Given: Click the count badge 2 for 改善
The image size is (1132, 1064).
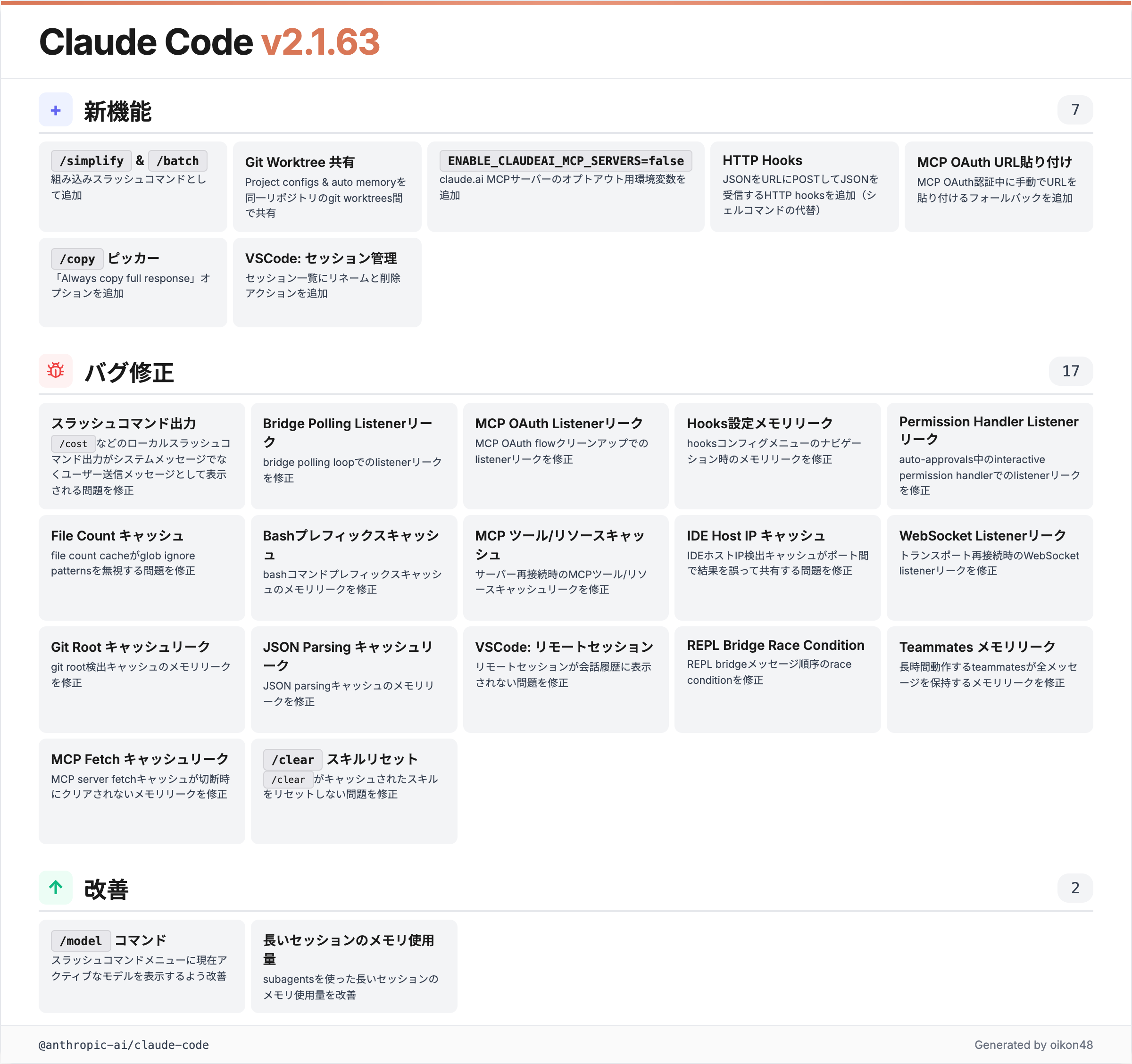Looking at the screenshot, I should pyautogui.click(x=1074, y=888).
